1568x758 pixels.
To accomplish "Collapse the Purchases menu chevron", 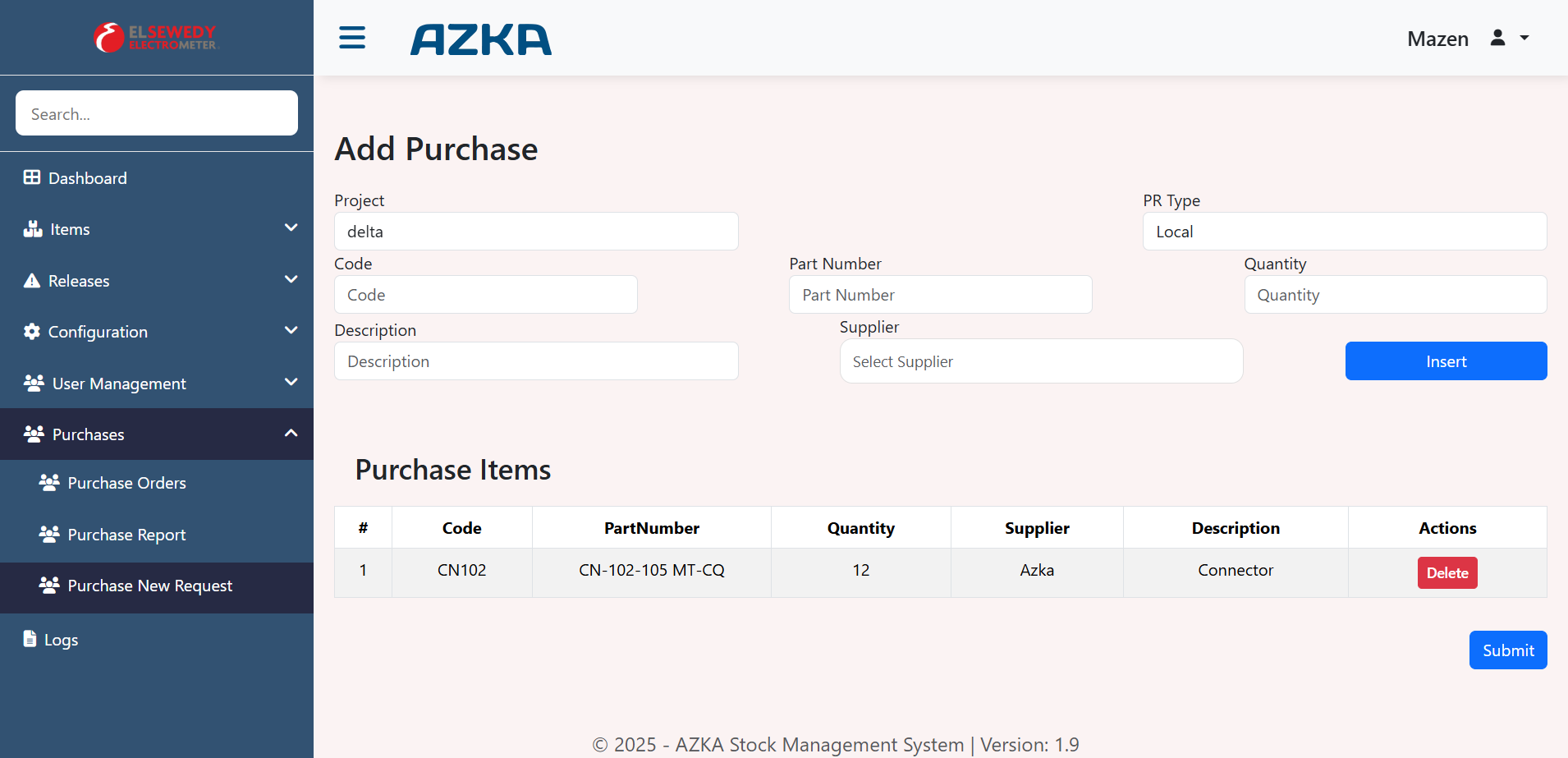I will tap(291, 433).
